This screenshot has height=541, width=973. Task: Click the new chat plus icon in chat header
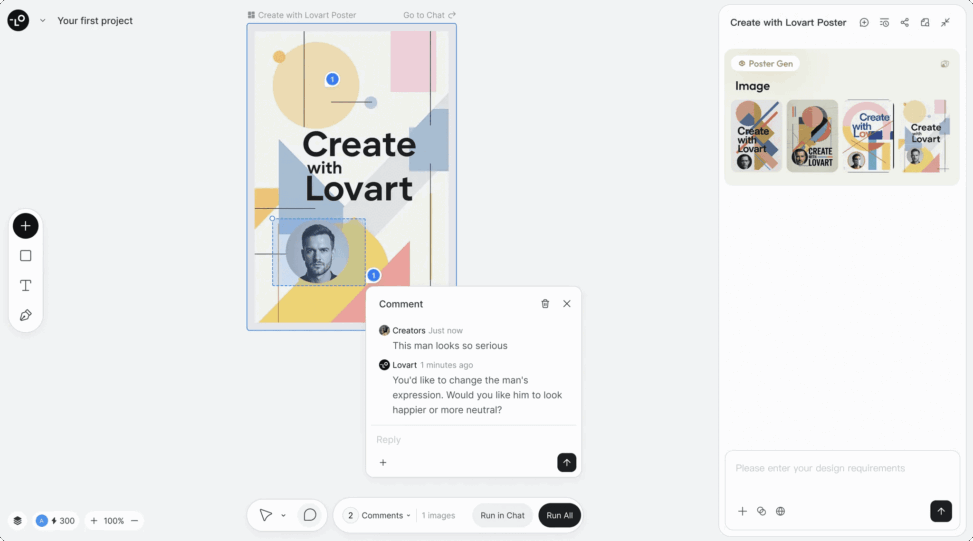point(864,22)
